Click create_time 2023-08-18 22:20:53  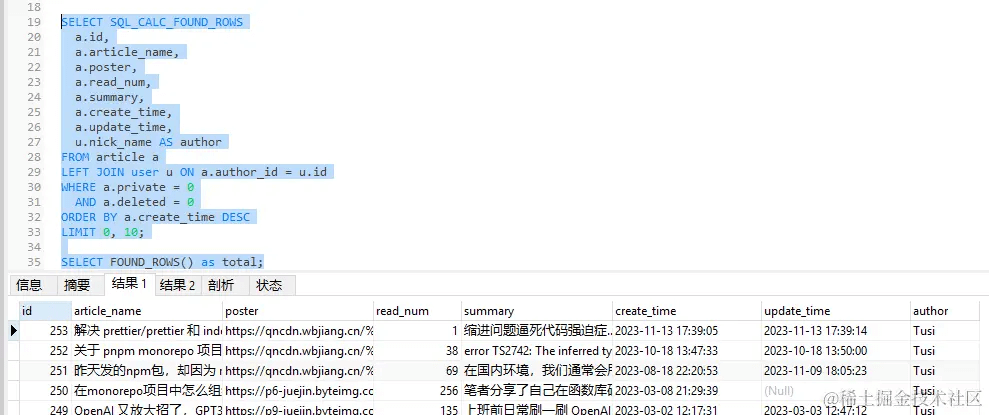click(687, 371)
